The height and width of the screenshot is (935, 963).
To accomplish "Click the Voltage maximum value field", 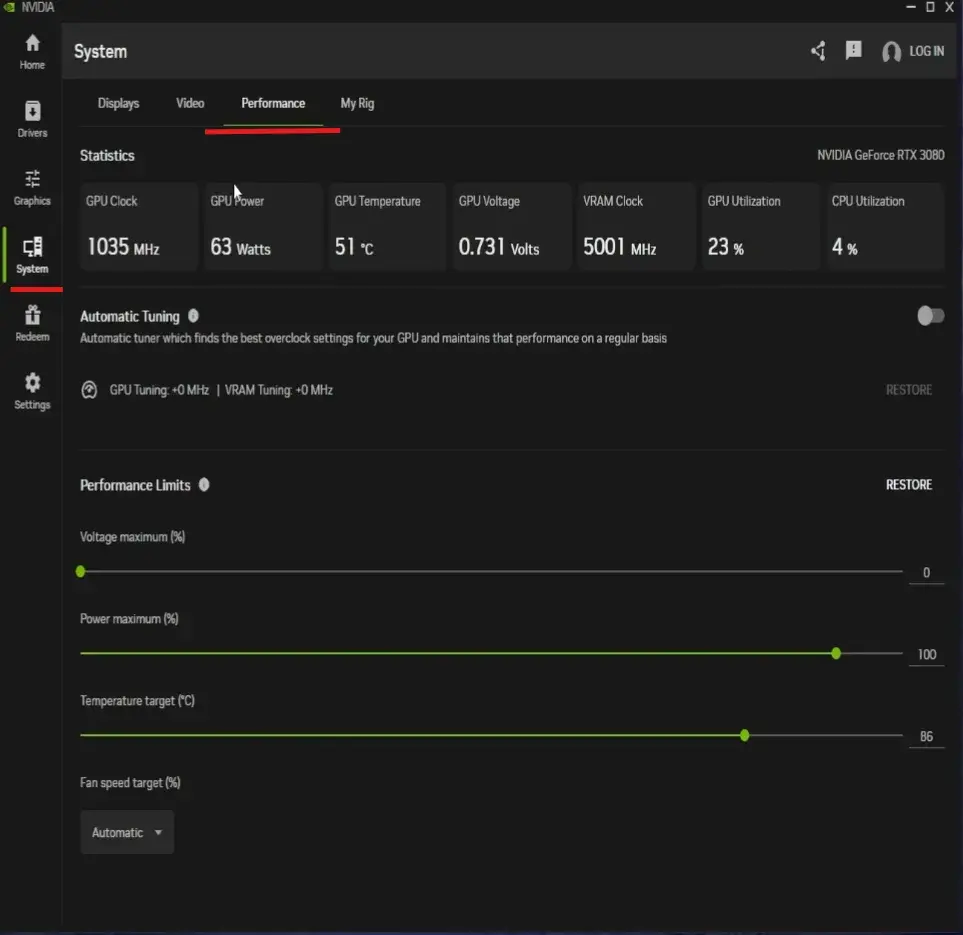I will (926, 573).
